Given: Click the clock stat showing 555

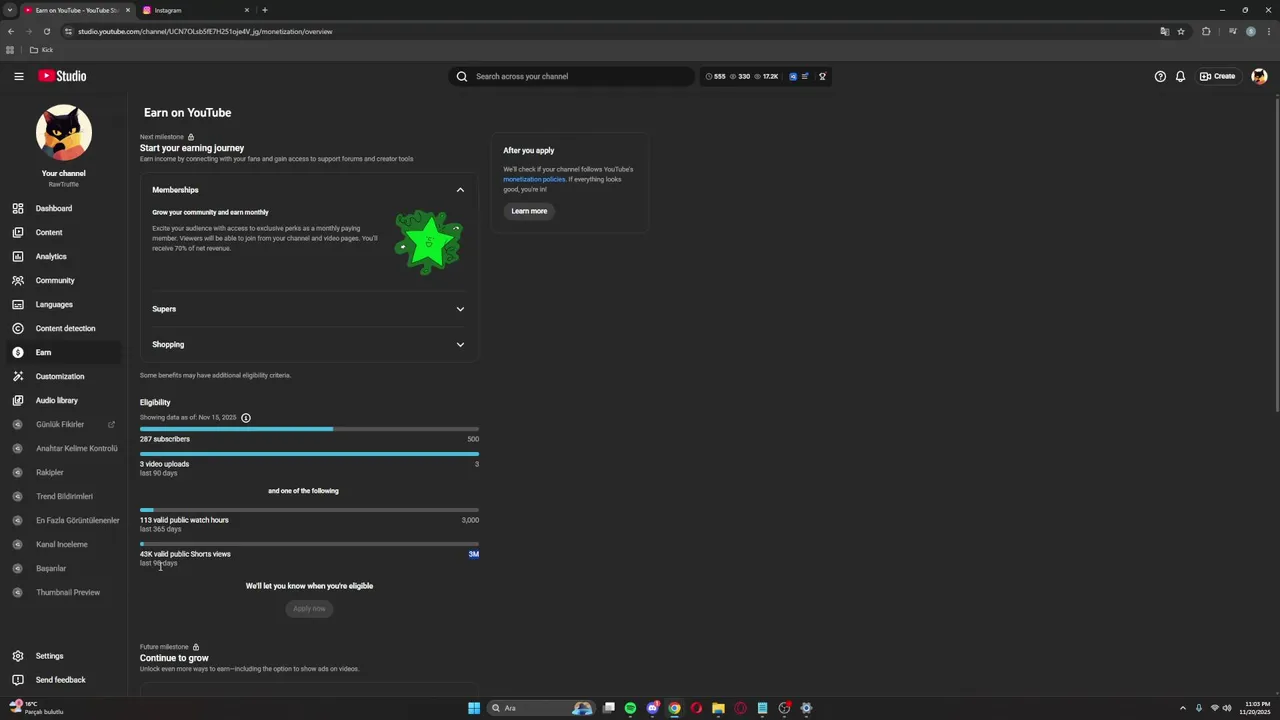Looking at the screenshot, I should click(x=716, y=76).
